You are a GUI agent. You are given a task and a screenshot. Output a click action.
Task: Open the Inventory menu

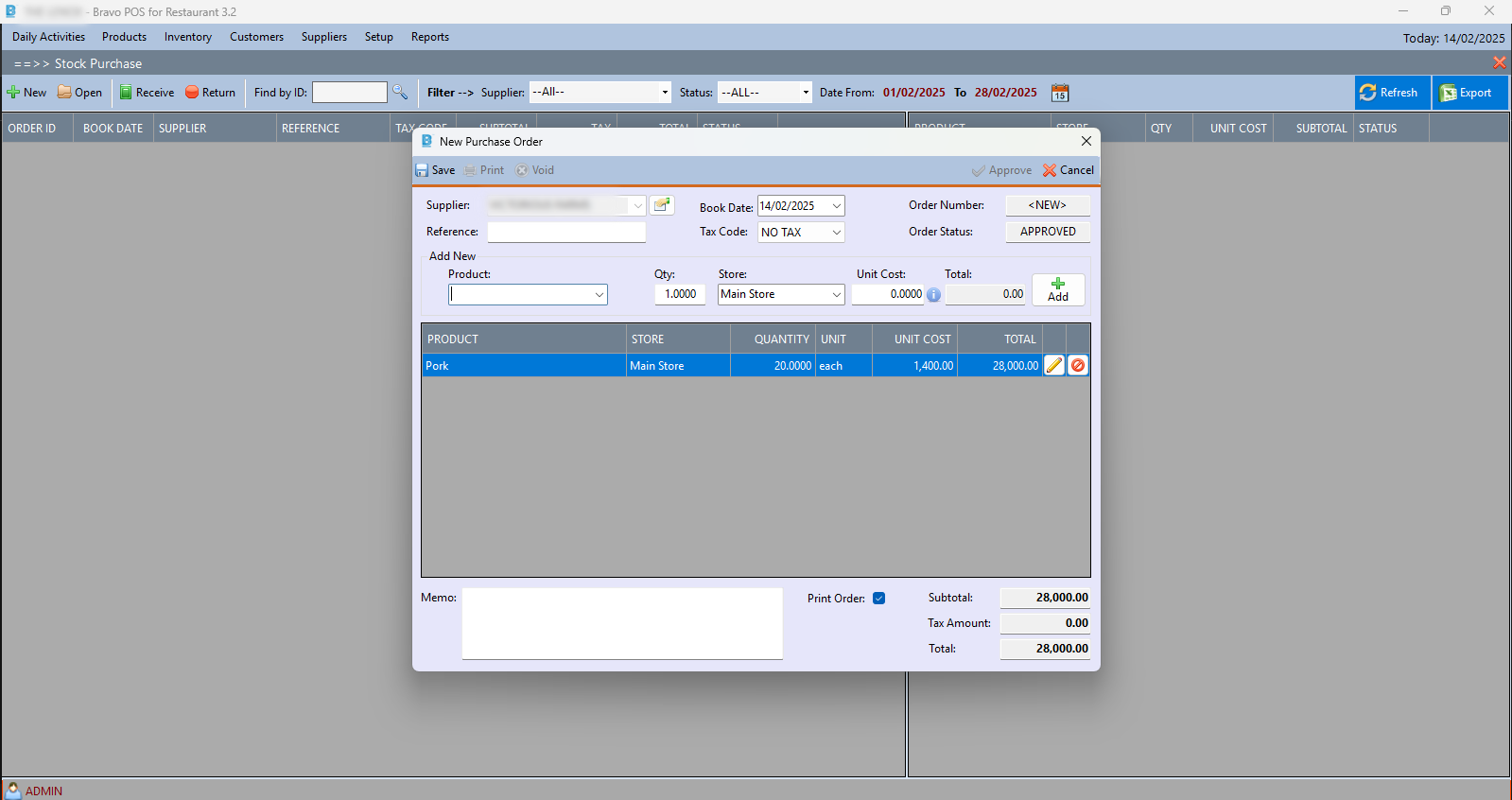click(187, 37)
